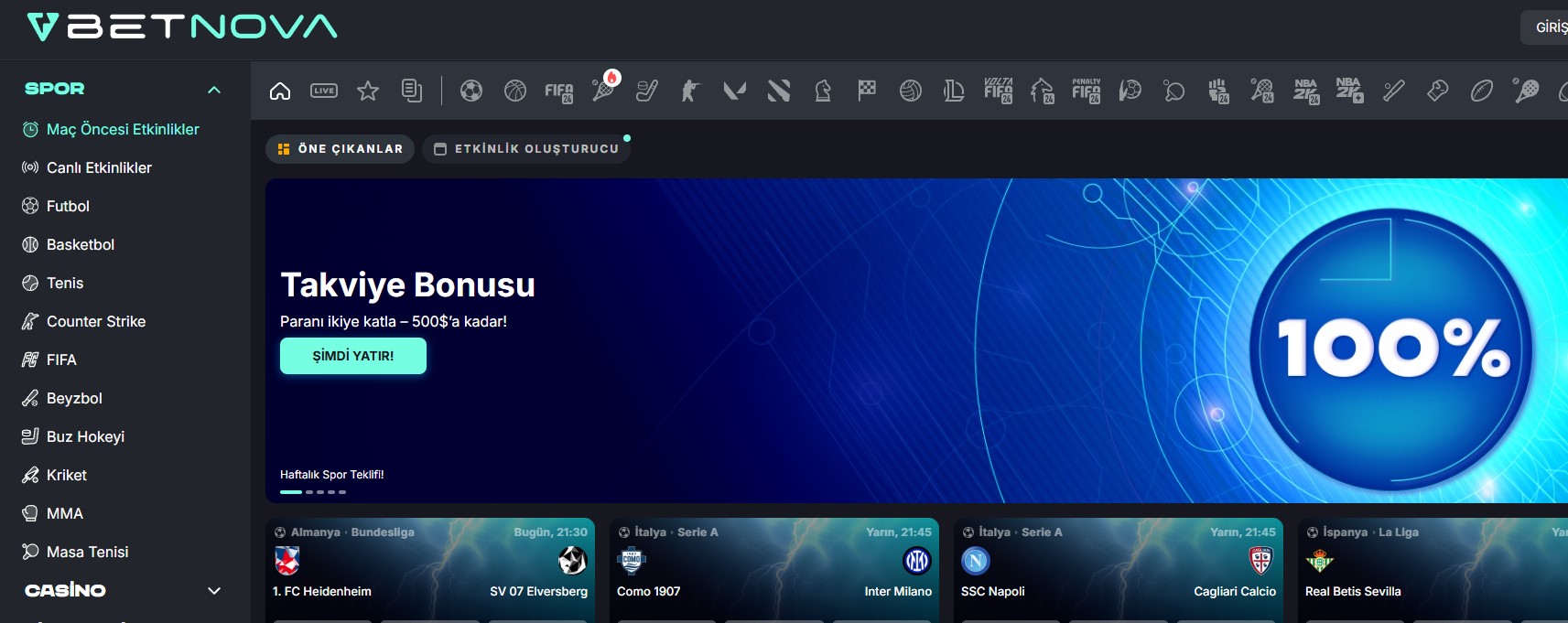Click the table tennis paddle toolbar icon
This screenshot has height=623, width=1568.
point(1174,91)
